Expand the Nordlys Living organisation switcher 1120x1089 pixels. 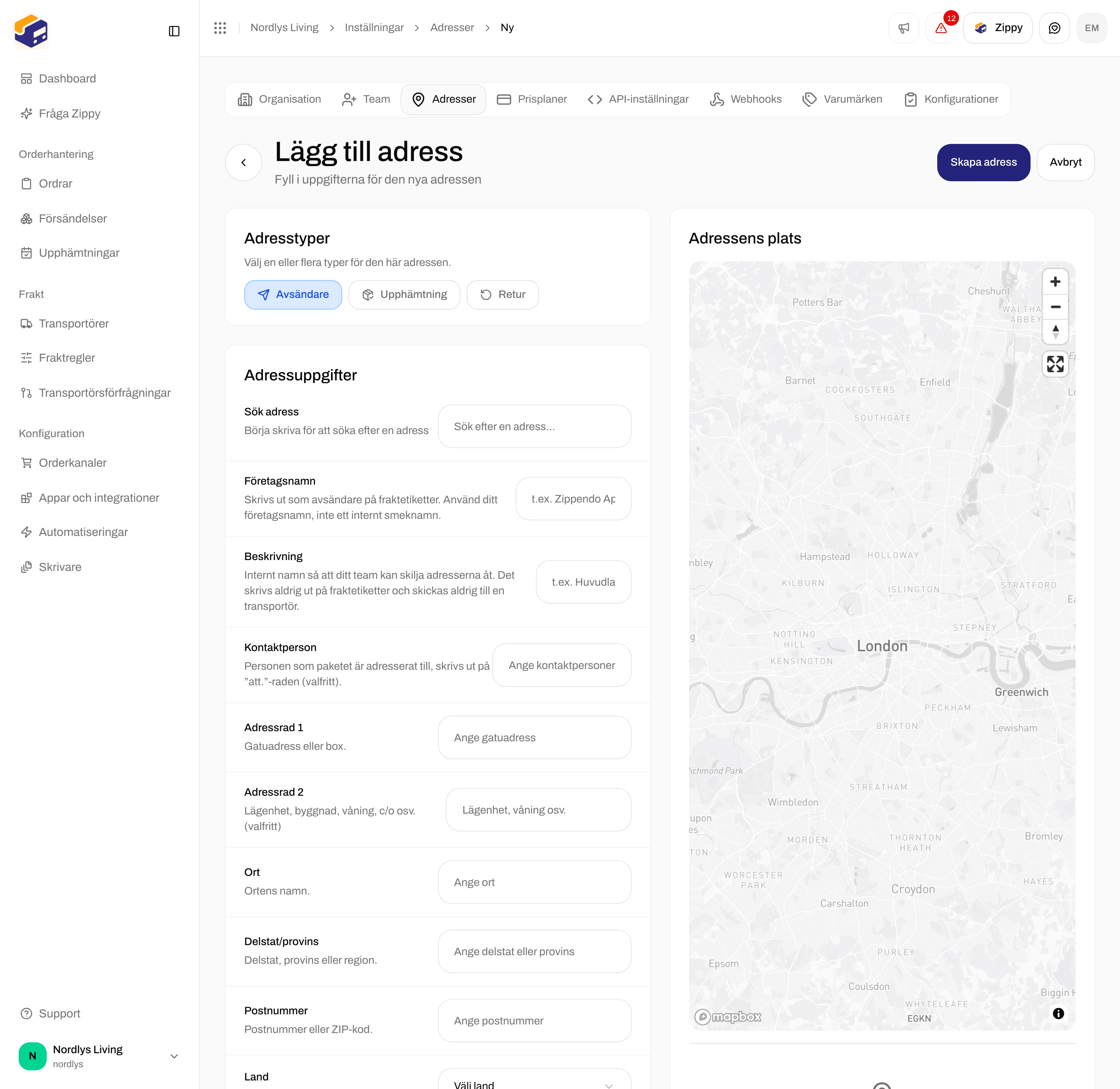tap(100, 1056)
